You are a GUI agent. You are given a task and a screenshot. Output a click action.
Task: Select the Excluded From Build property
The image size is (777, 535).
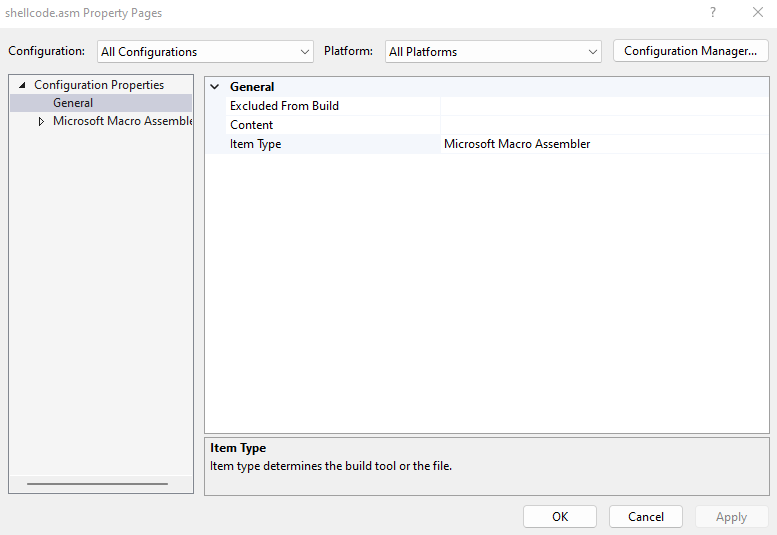(x=284, y=106)
